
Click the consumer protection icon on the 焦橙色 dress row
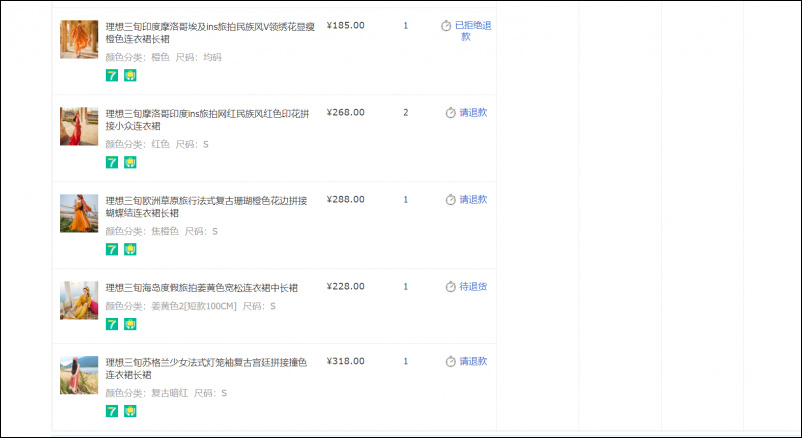coord(130,250)
